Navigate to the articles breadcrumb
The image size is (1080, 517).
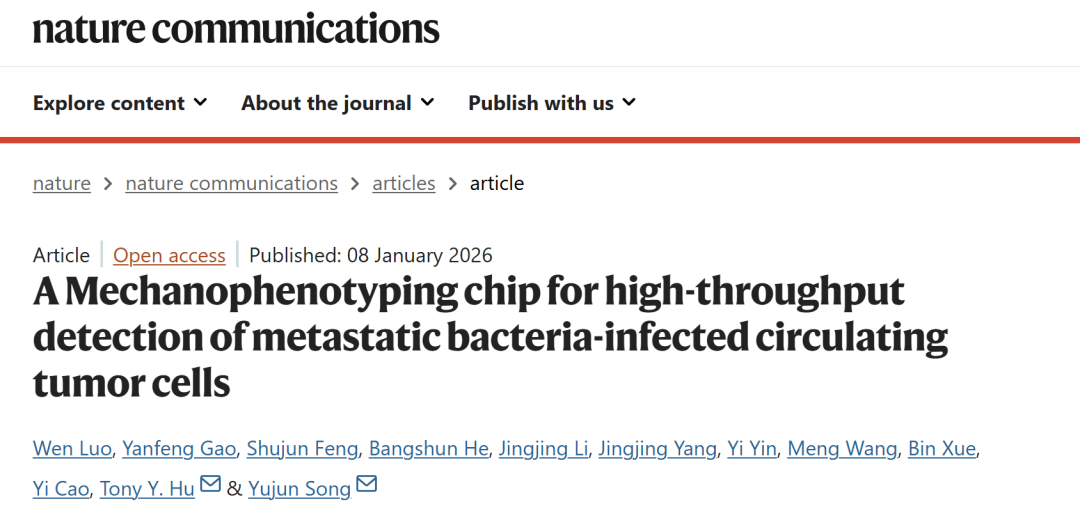[x=404, y=183]
